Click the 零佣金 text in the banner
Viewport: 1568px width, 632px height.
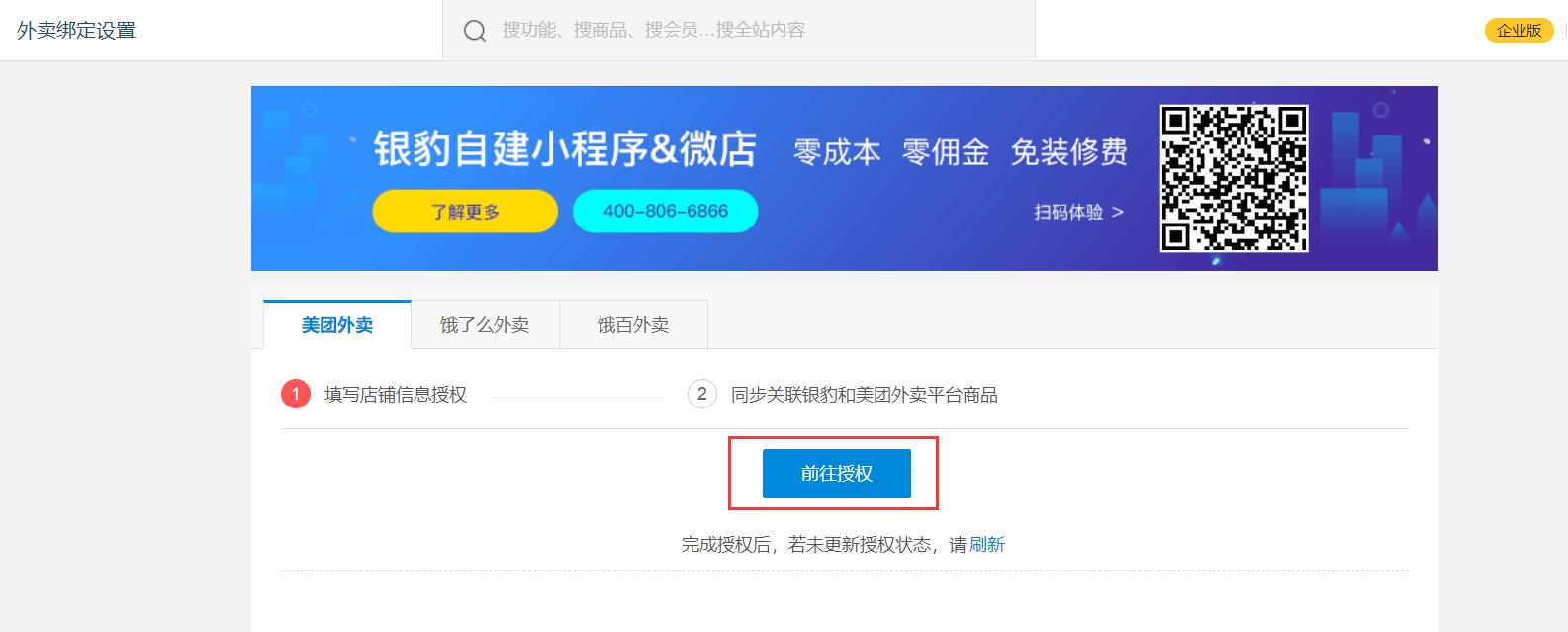pyautogui.click(x=946, y=154)
